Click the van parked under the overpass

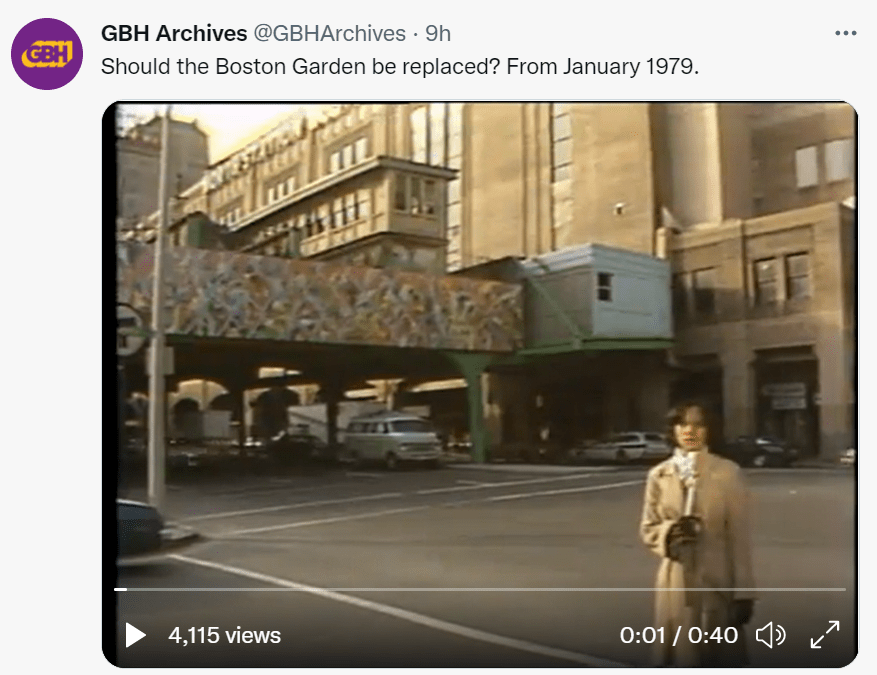[392, 439]
